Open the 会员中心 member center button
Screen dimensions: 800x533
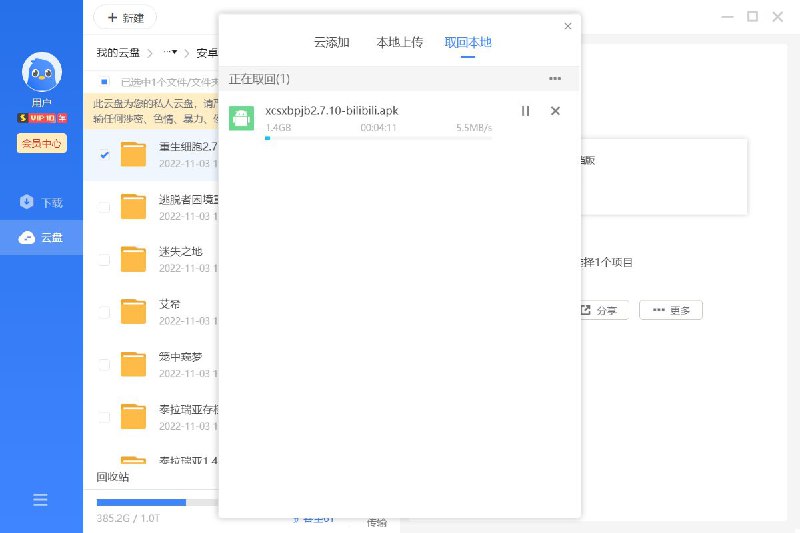(x=42, y=143)
